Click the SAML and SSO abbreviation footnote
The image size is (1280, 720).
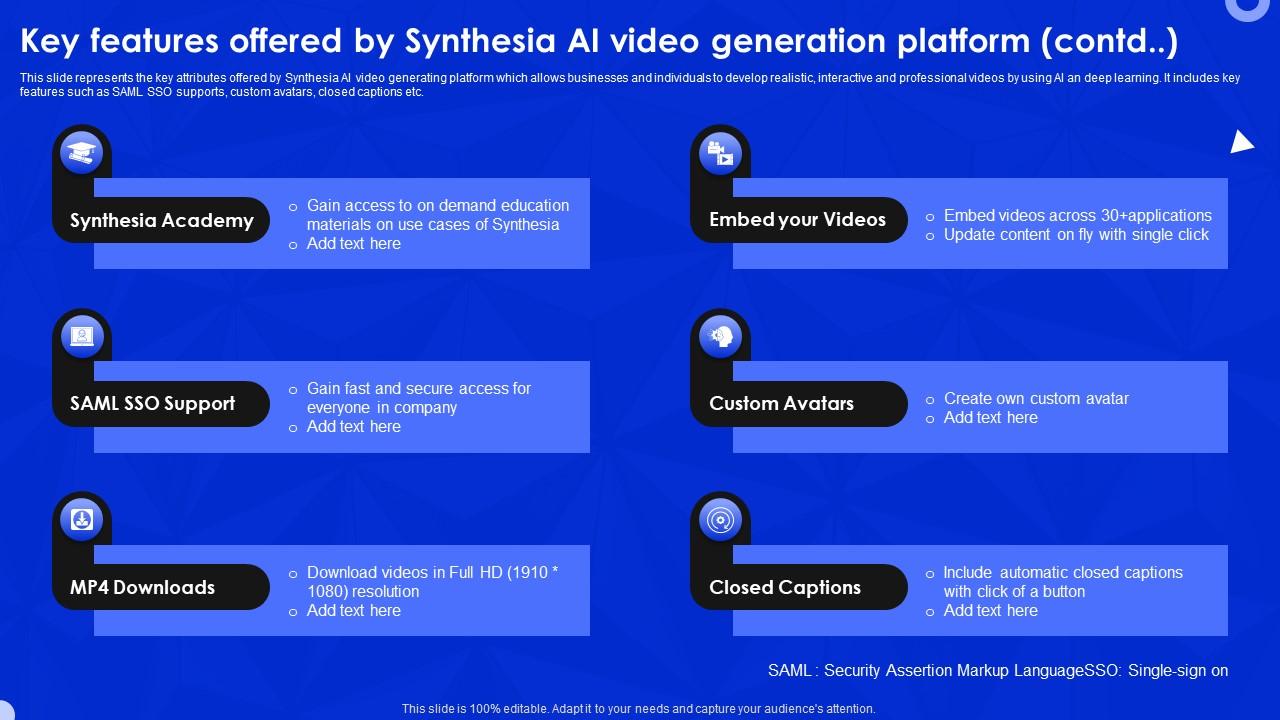[998, 671]
